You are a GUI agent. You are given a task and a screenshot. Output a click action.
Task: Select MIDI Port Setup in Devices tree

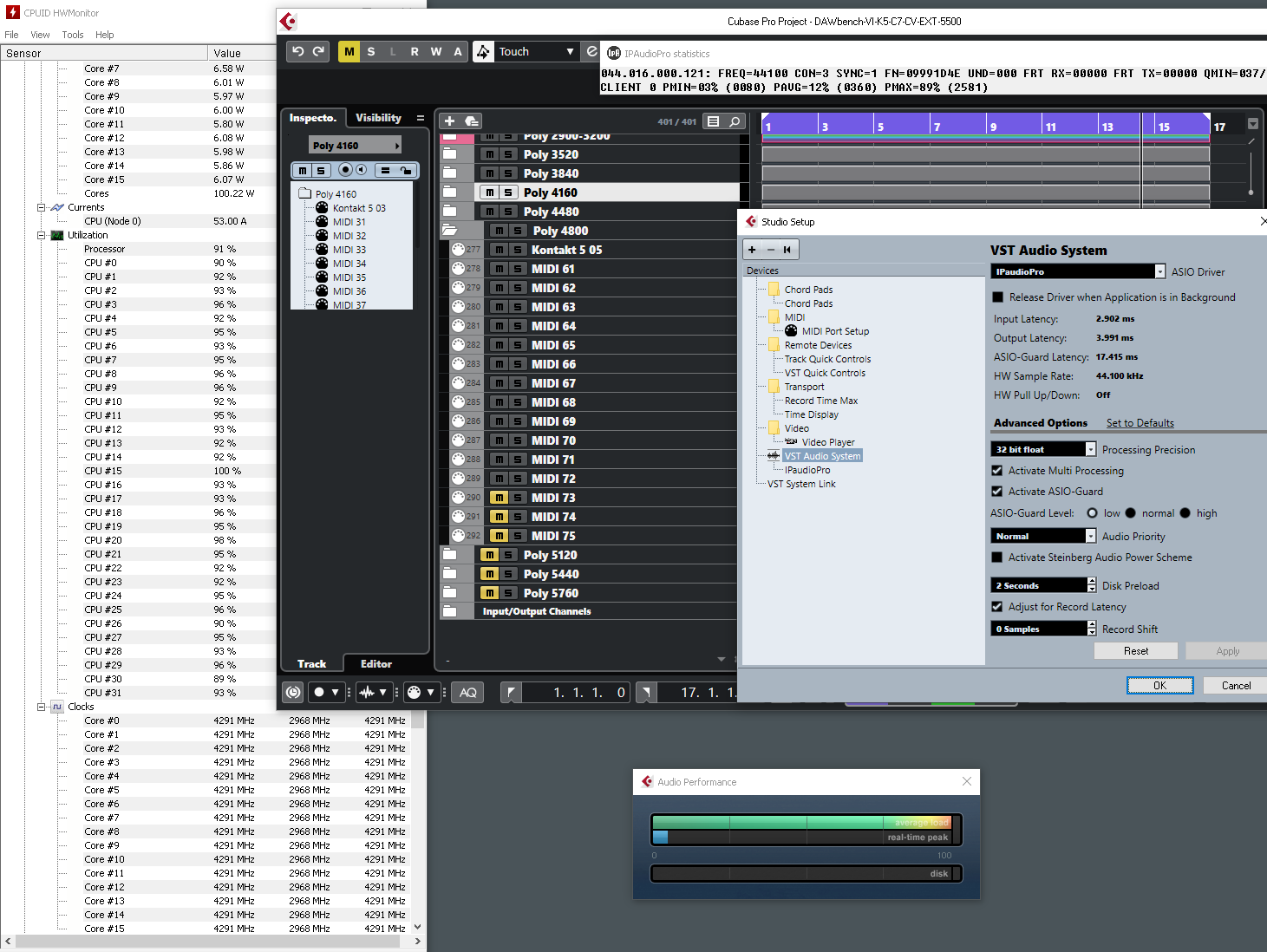coord(835,331)
